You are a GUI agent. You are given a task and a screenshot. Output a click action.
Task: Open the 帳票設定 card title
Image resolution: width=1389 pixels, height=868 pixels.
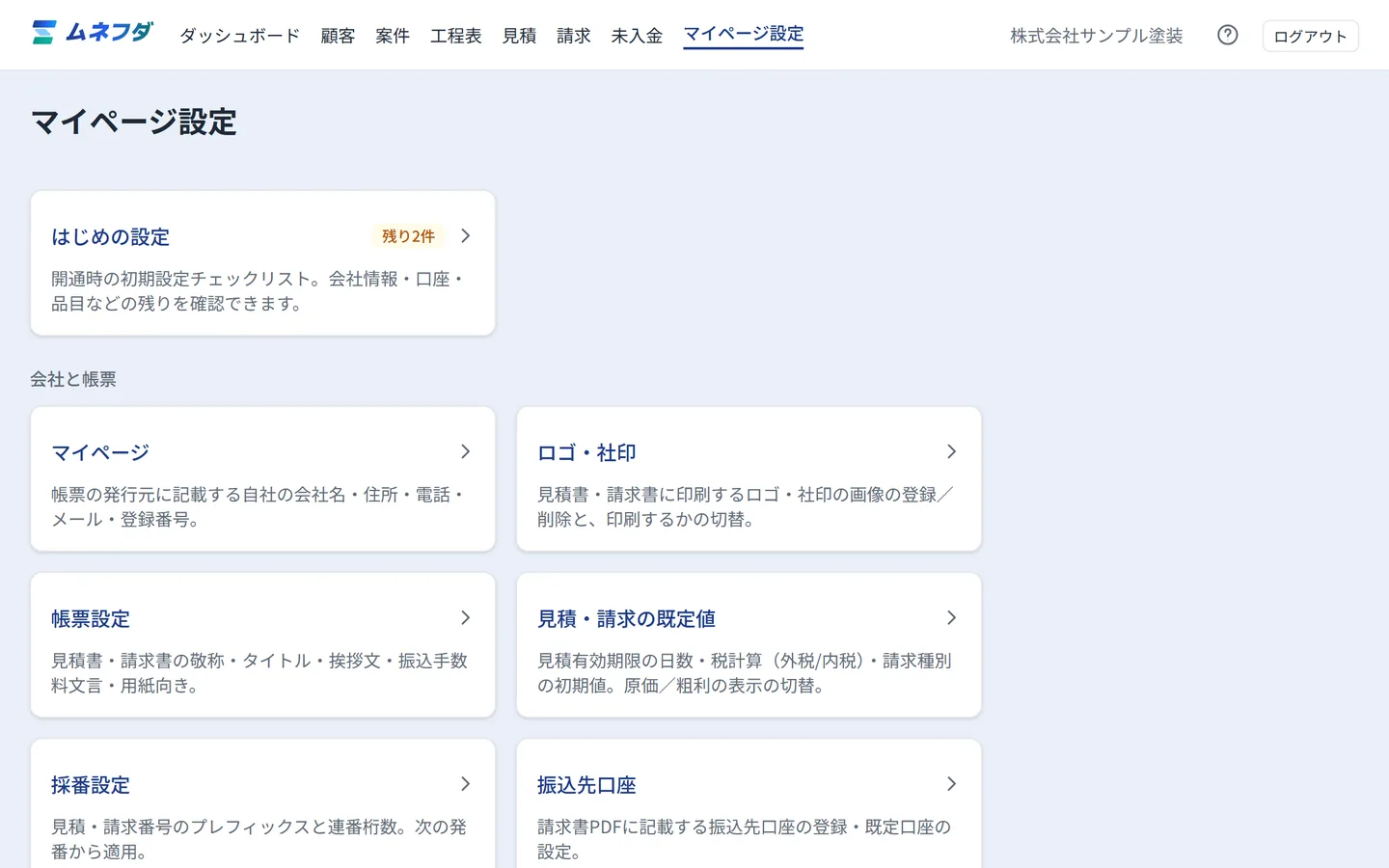[91, 618]
